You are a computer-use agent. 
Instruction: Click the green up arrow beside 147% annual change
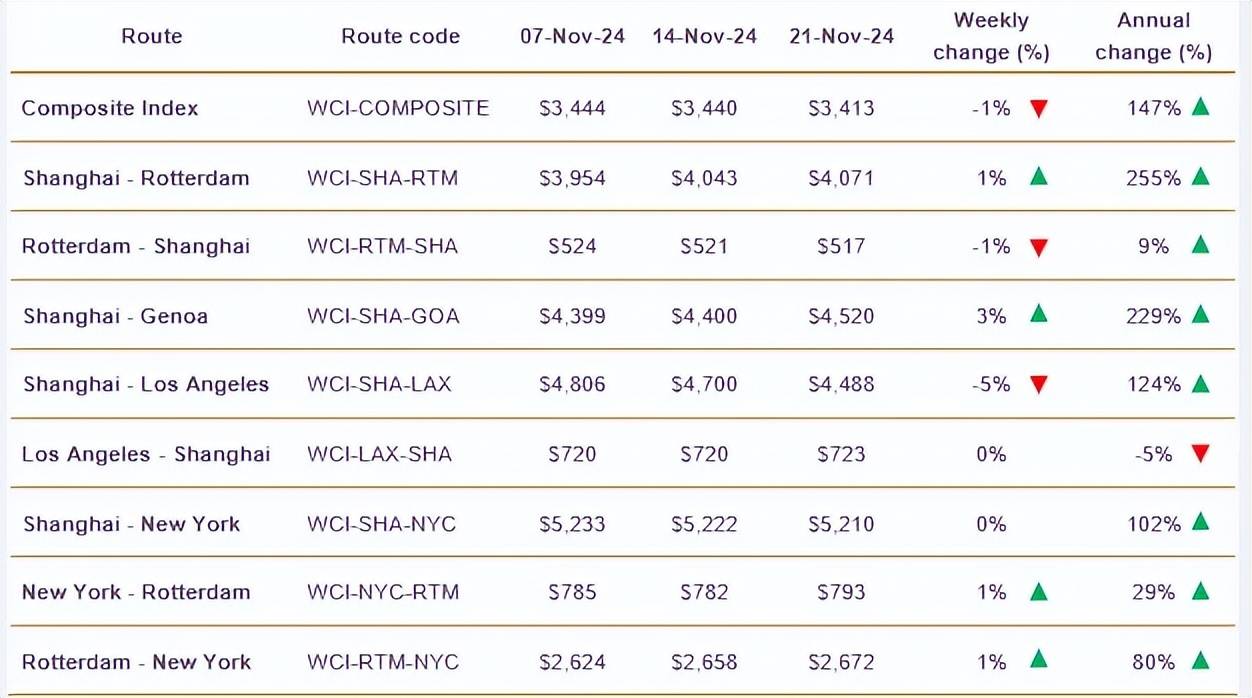tap(1201, 107)
